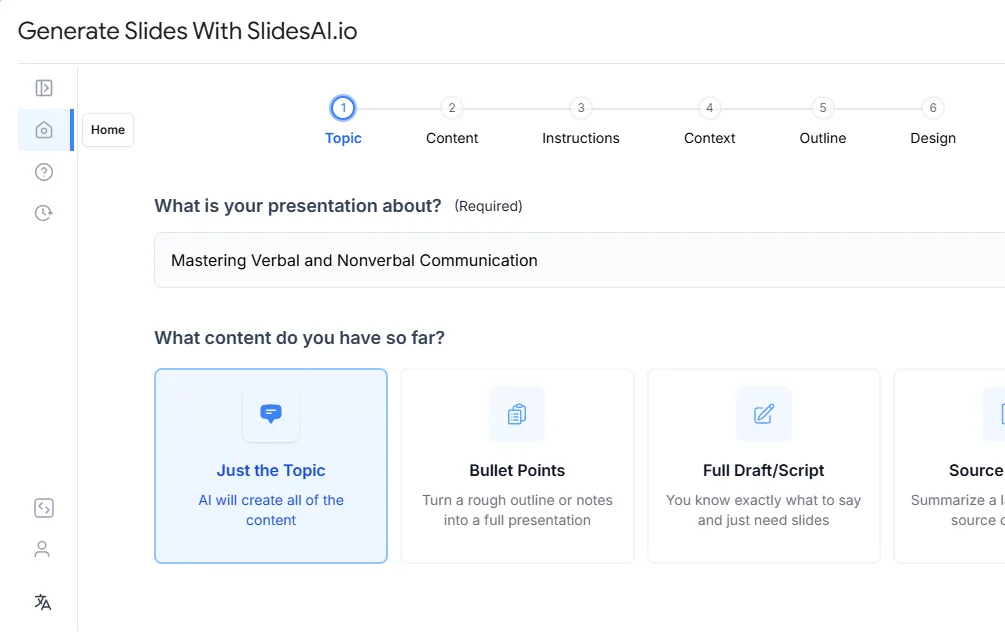1005x641 pixels.
Task: Click the Home tooltip label
Action: 108,130
